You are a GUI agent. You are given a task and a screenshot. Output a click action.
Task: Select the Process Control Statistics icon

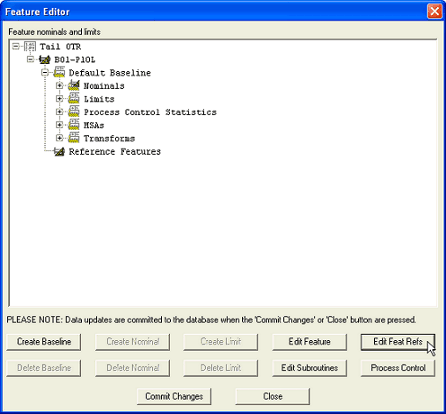click(x=74, y=112)
